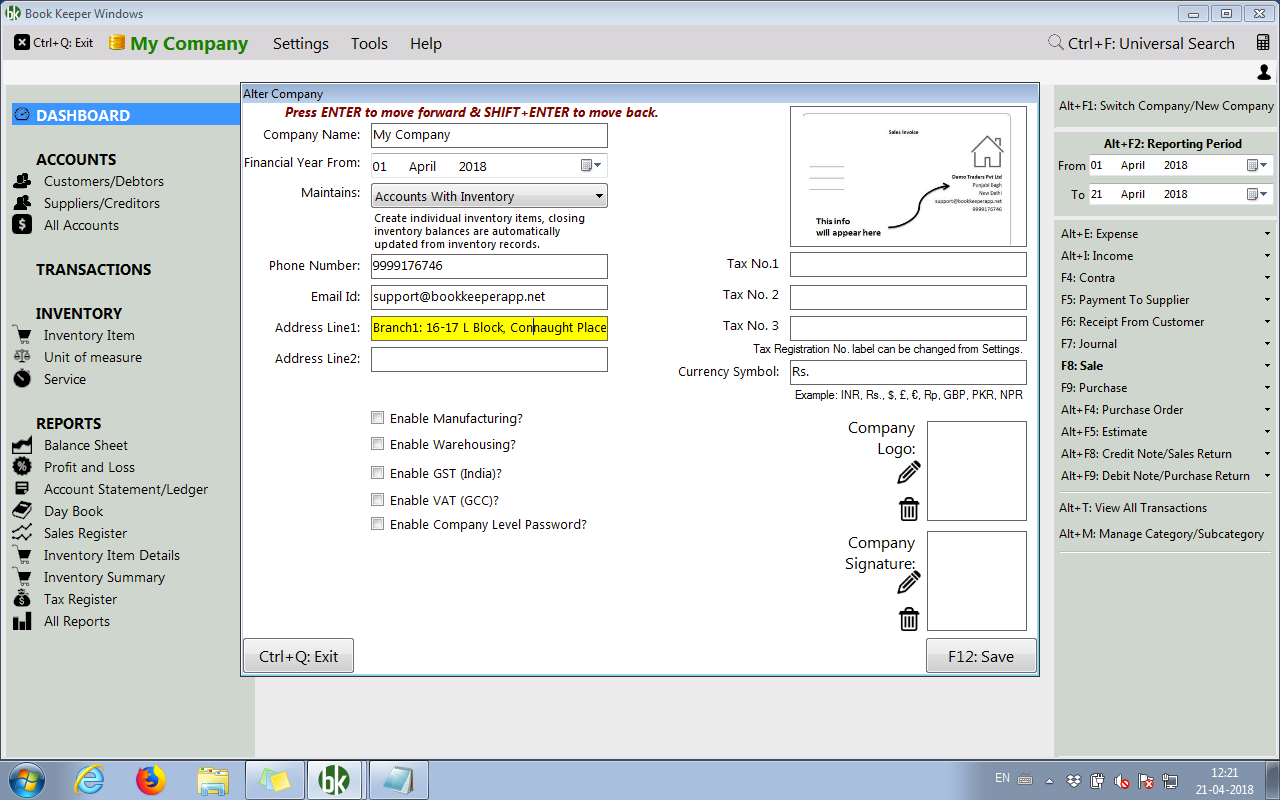Expand the Alt+F5: Estimate dropdown
The image size is (1280, 800).
(x=1267, y=432)
